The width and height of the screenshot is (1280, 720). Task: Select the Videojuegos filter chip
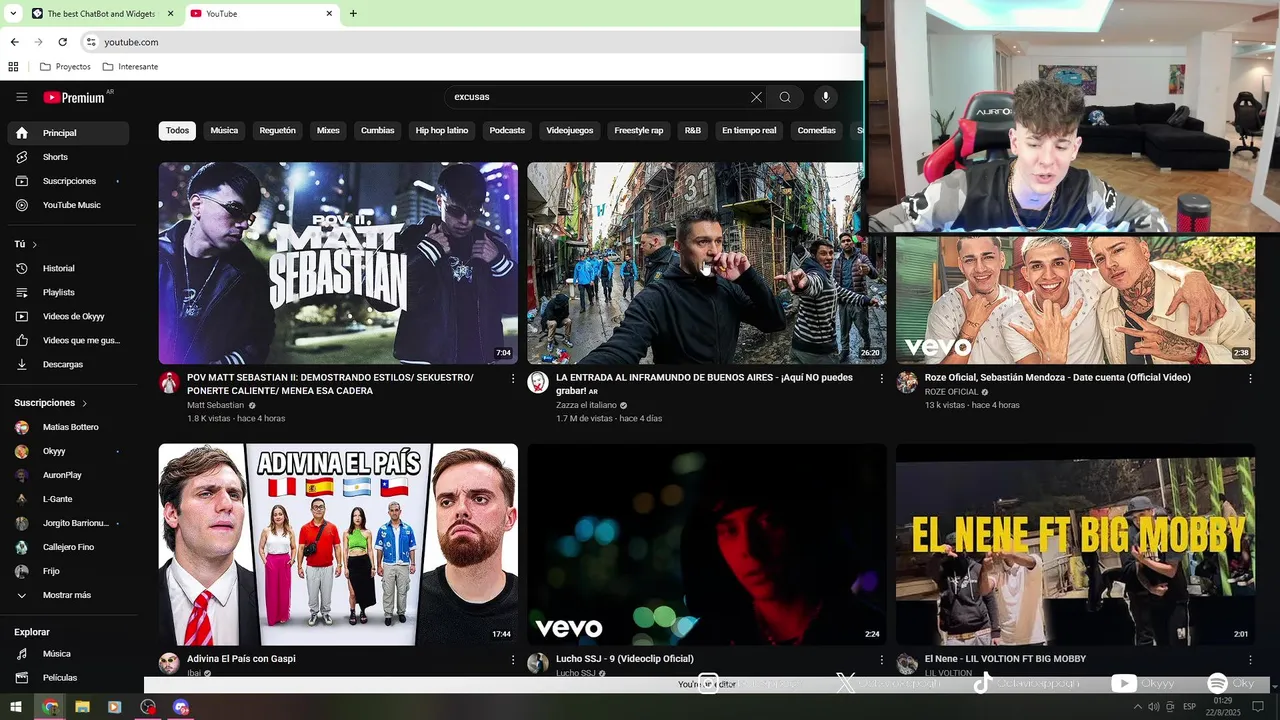coord(570,130)
